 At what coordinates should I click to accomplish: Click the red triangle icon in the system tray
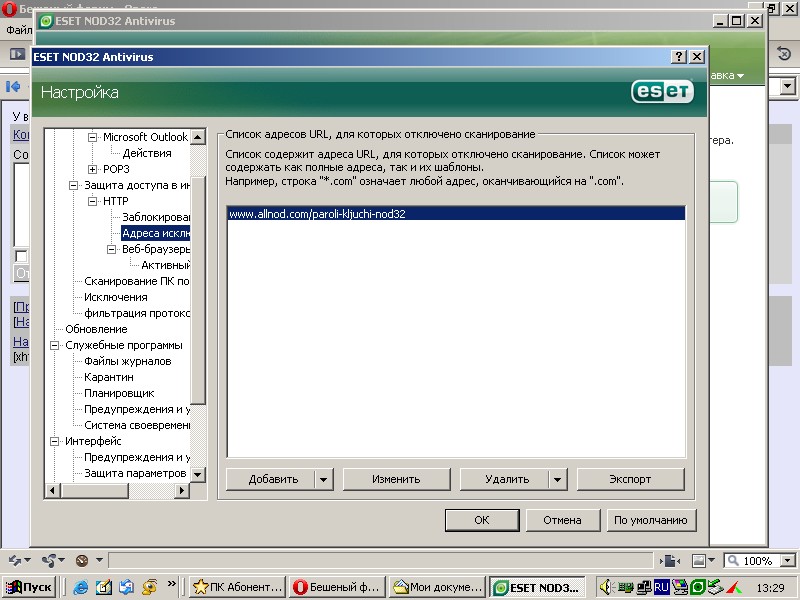point(734,588)
